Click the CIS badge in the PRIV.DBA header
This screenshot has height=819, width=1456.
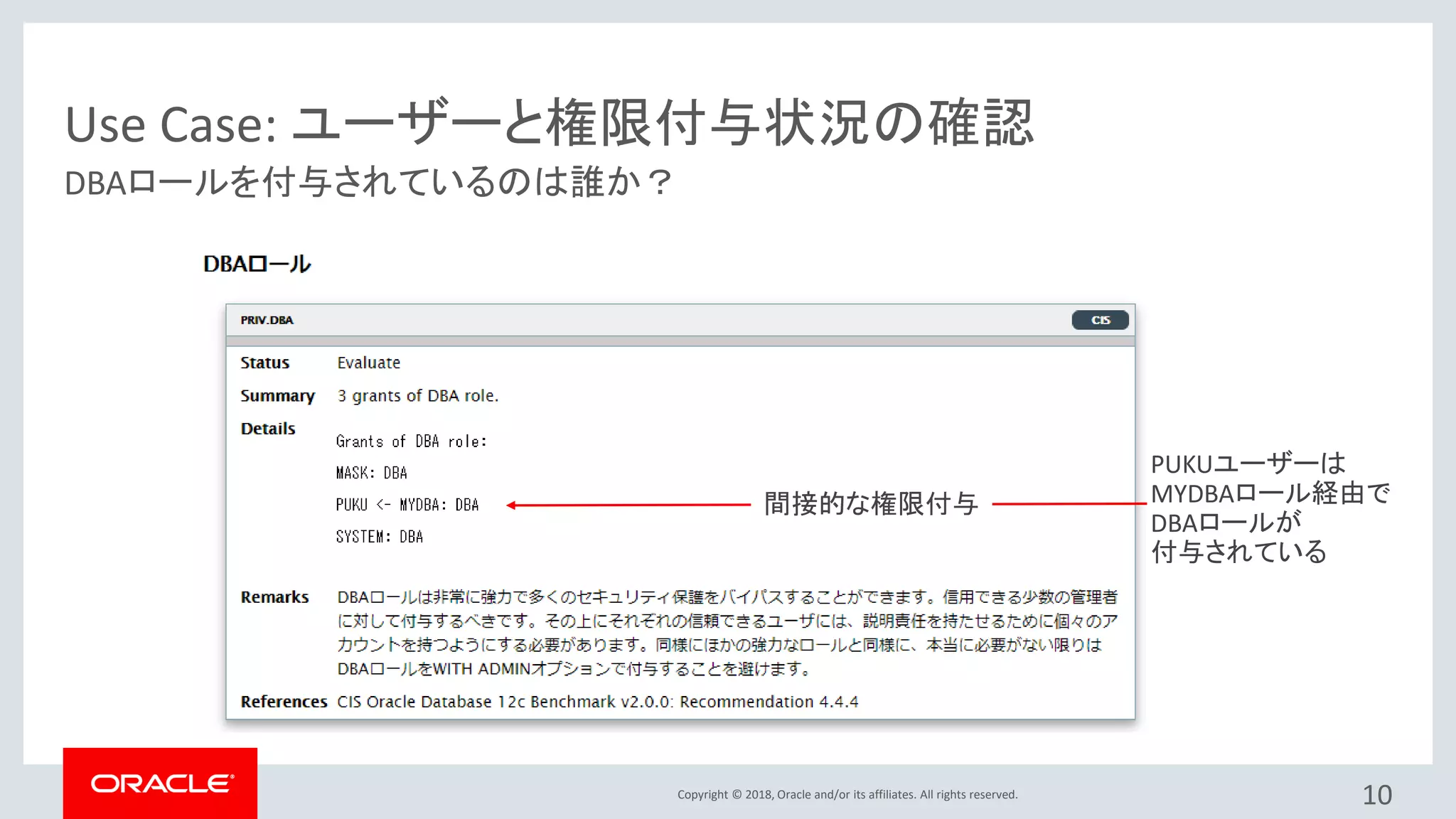(x=1100, y=320)
